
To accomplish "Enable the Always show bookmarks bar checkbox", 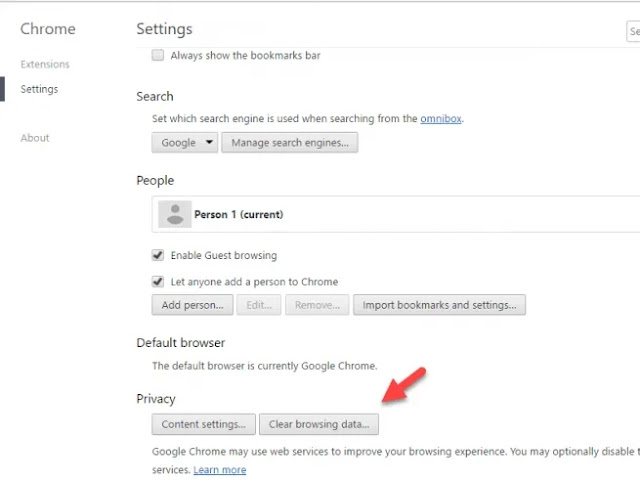I will [158, 56].
